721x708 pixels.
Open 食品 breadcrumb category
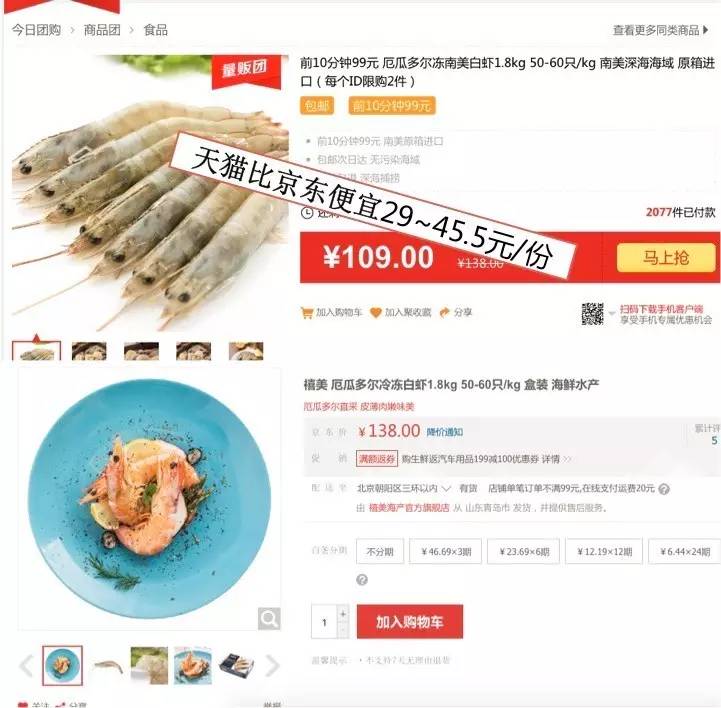(x=155, y=30)
